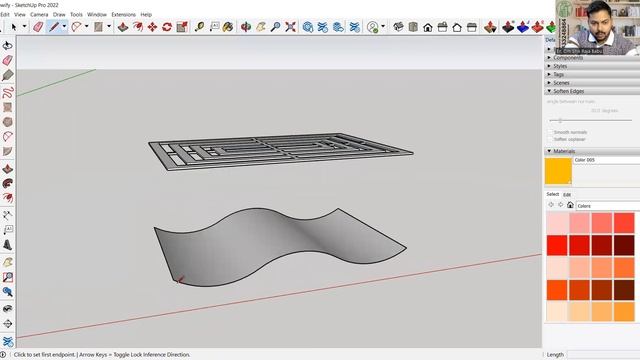Select Follow Me tool in left toolbar
This screenshot has width=640, height=360.
click(x=8, y=183)
